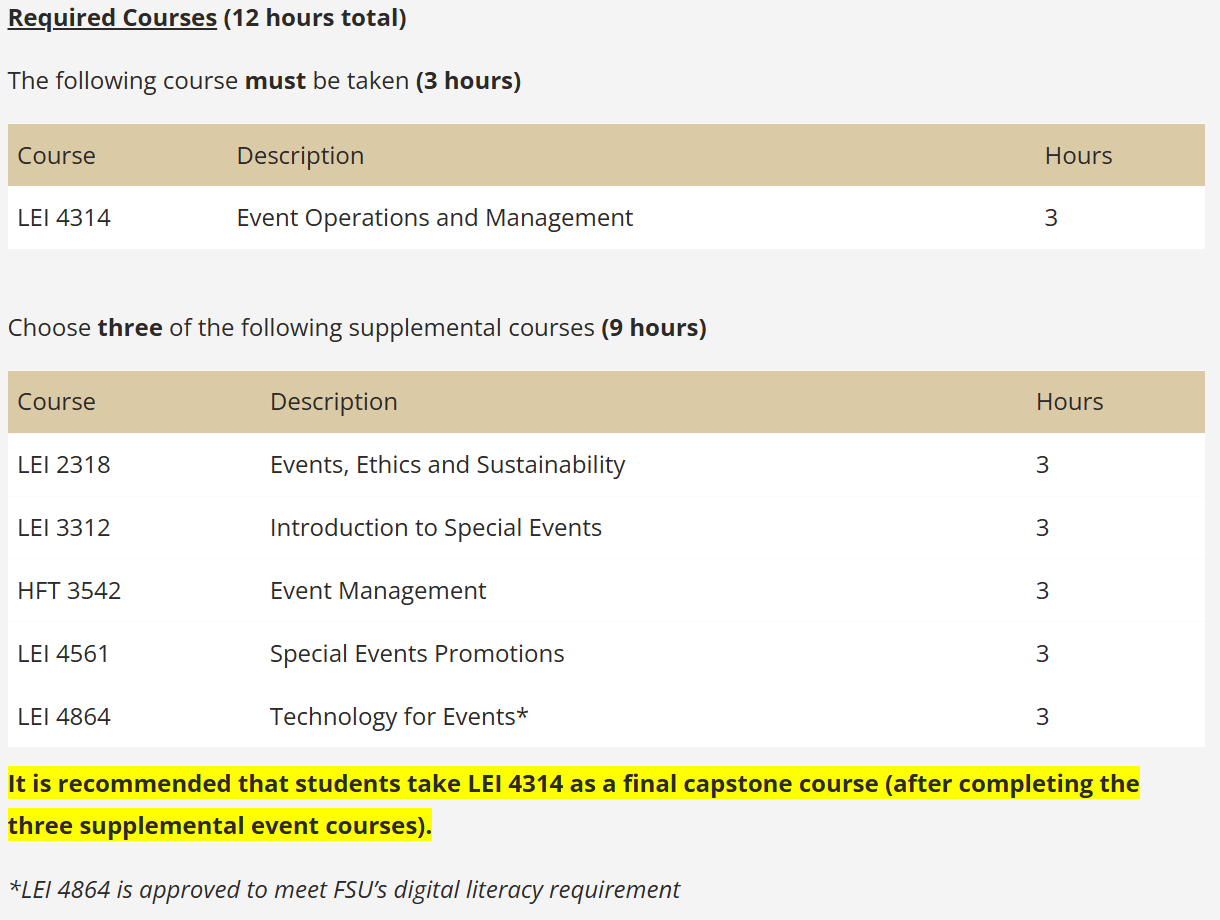Select Event Operations and Management description
1220x920 pixels.
[x=434, y=218]
